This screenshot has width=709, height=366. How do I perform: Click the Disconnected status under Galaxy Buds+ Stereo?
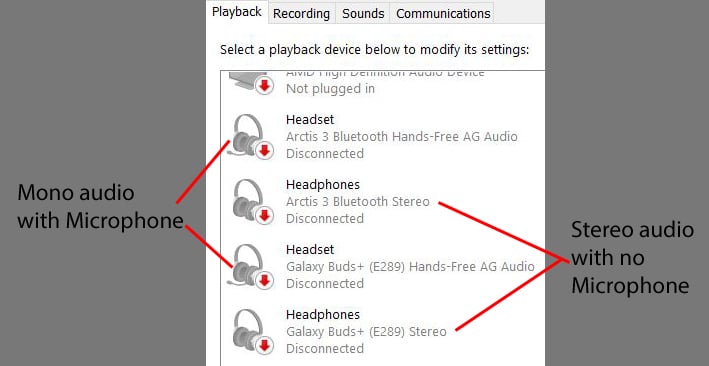[x=325, y=349]
